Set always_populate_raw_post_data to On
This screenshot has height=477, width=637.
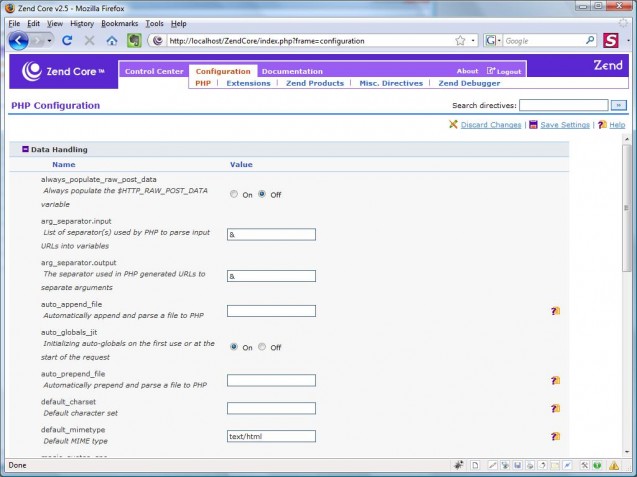234,194
